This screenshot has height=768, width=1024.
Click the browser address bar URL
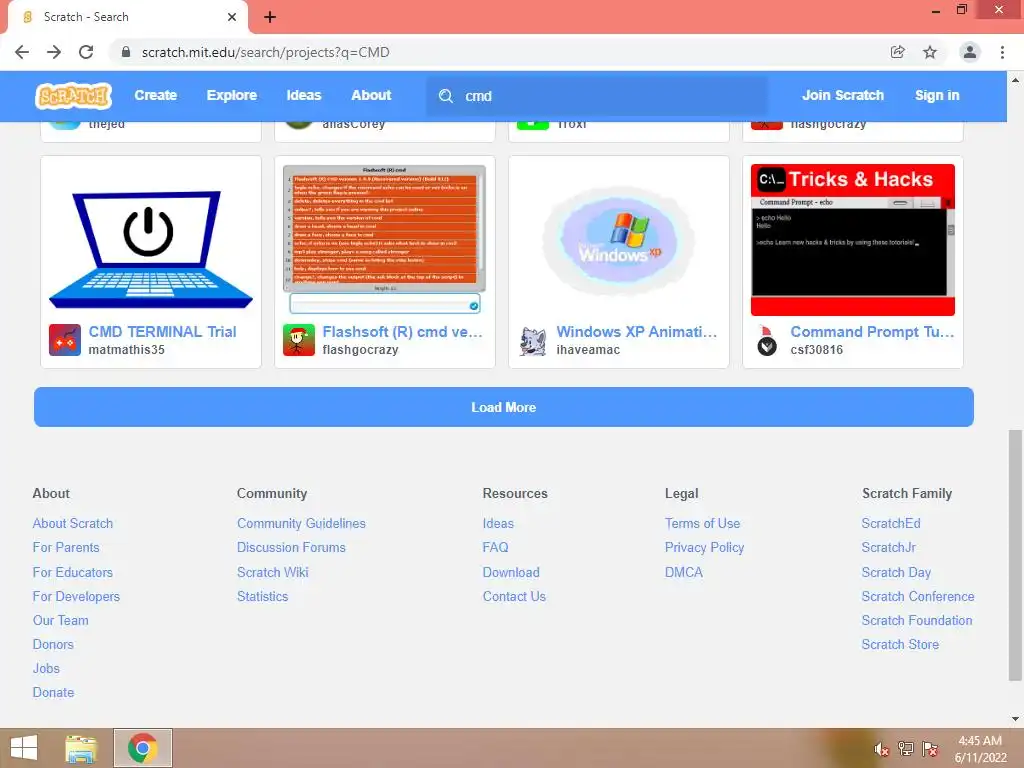click(265, 52)
